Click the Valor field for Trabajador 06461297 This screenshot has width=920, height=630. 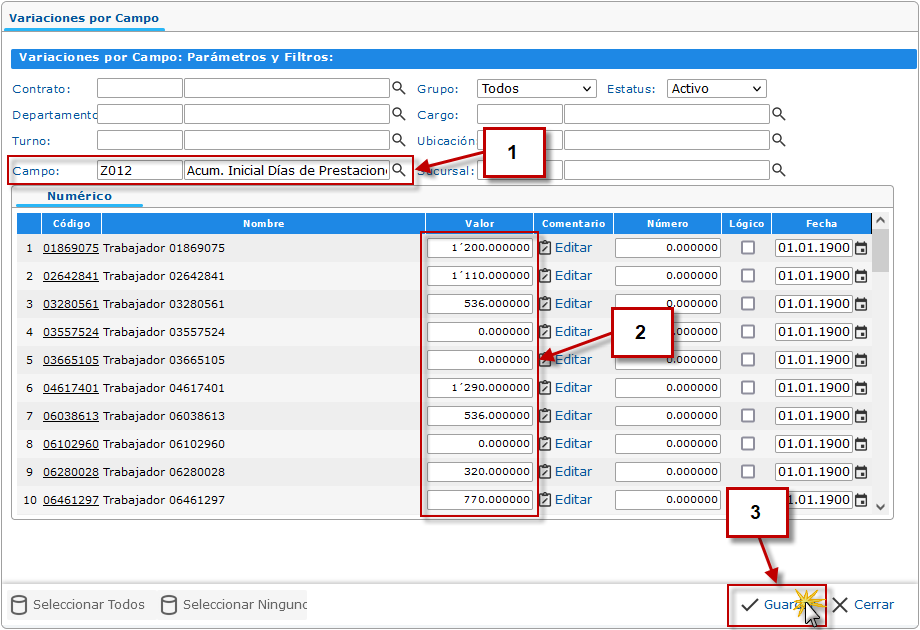(480, 500)
